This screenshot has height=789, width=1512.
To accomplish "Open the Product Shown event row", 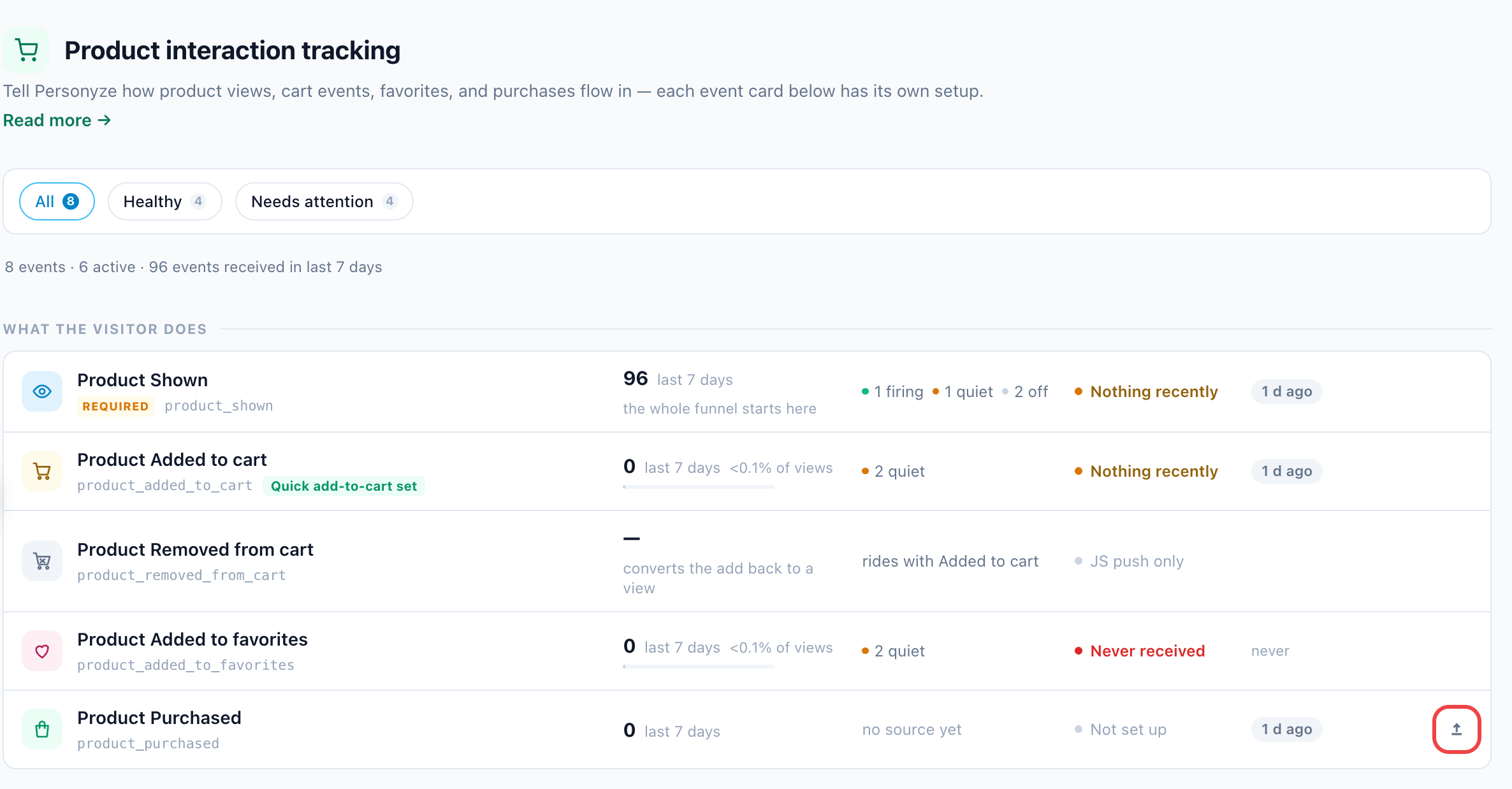I will tap(747, 391).
